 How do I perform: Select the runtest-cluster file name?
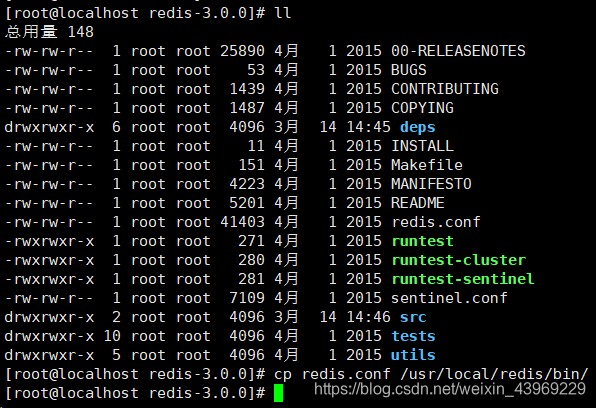[x=458, y=260]
